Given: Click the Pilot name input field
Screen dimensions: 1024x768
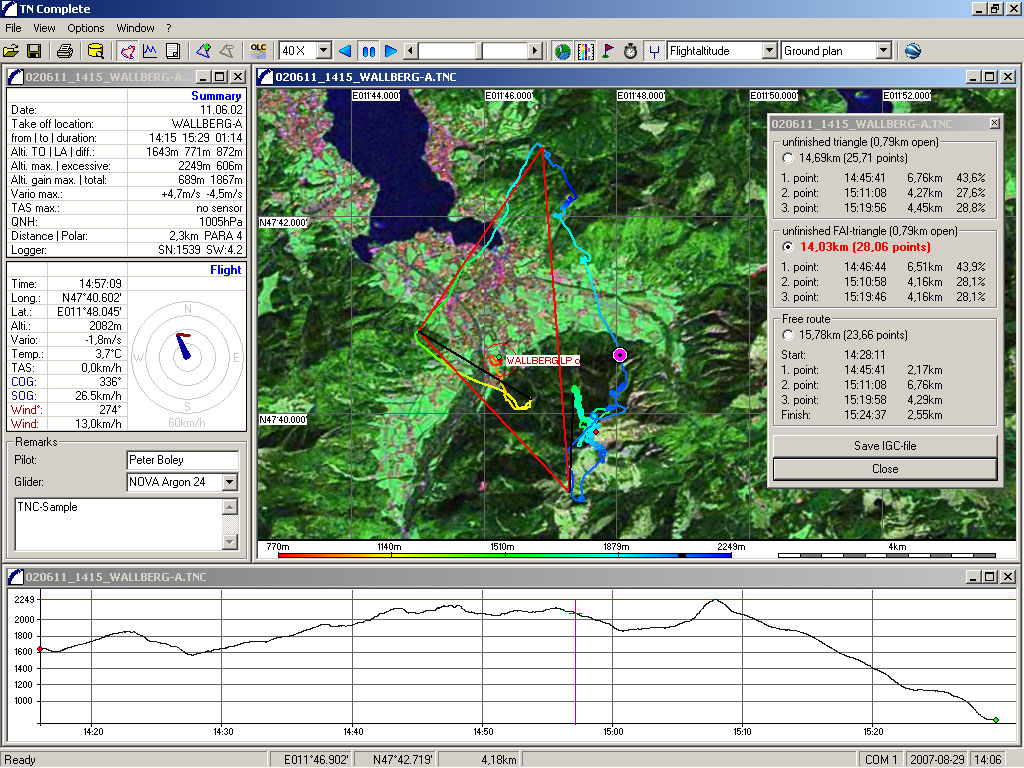Looking at the screenshot, I should (182, 460).
